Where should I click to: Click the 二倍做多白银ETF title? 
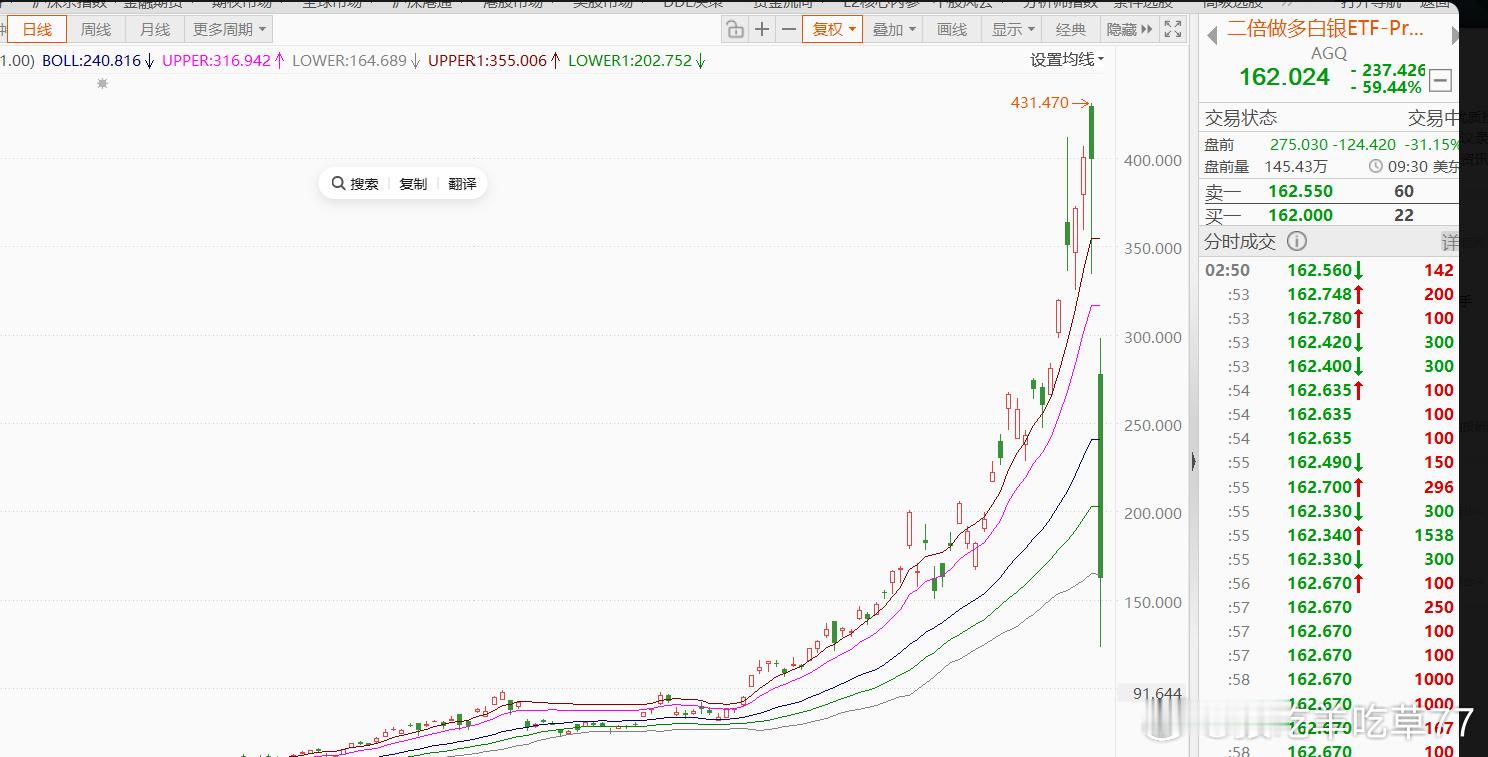(1325, 28)
